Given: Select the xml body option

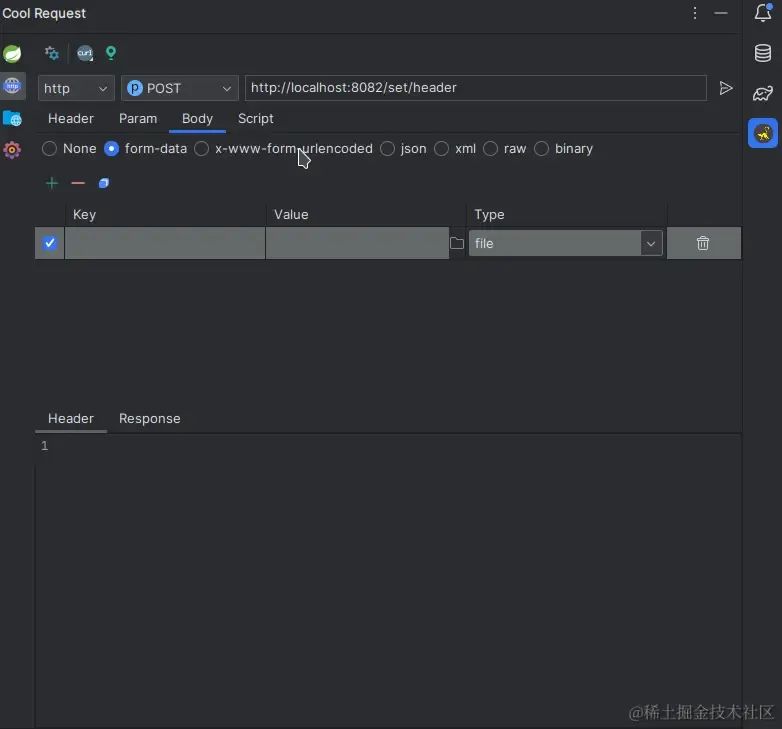Looking at the screenshot, I should pos(455,149).
